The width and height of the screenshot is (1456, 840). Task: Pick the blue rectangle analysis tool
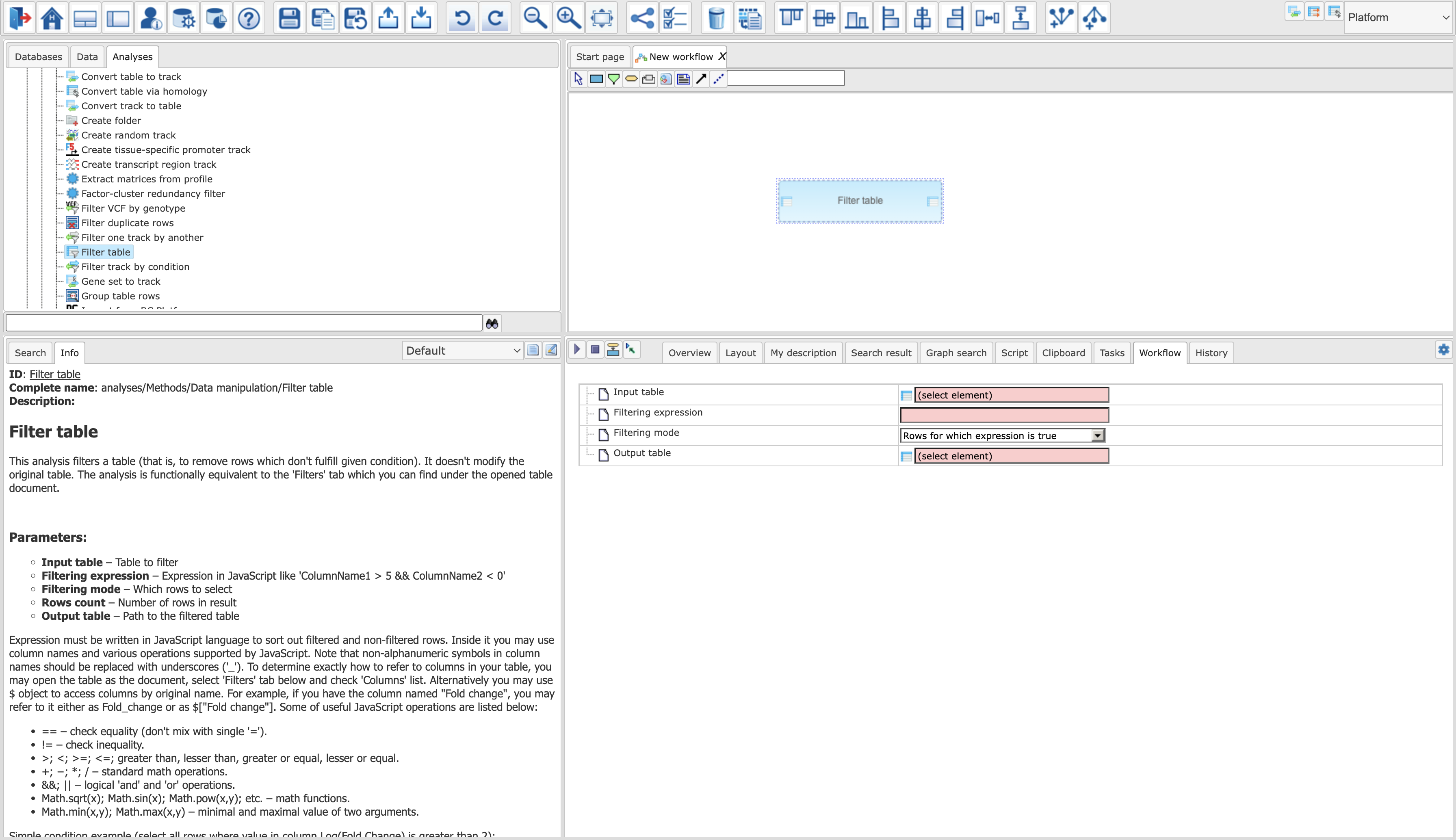pos(596,78)
